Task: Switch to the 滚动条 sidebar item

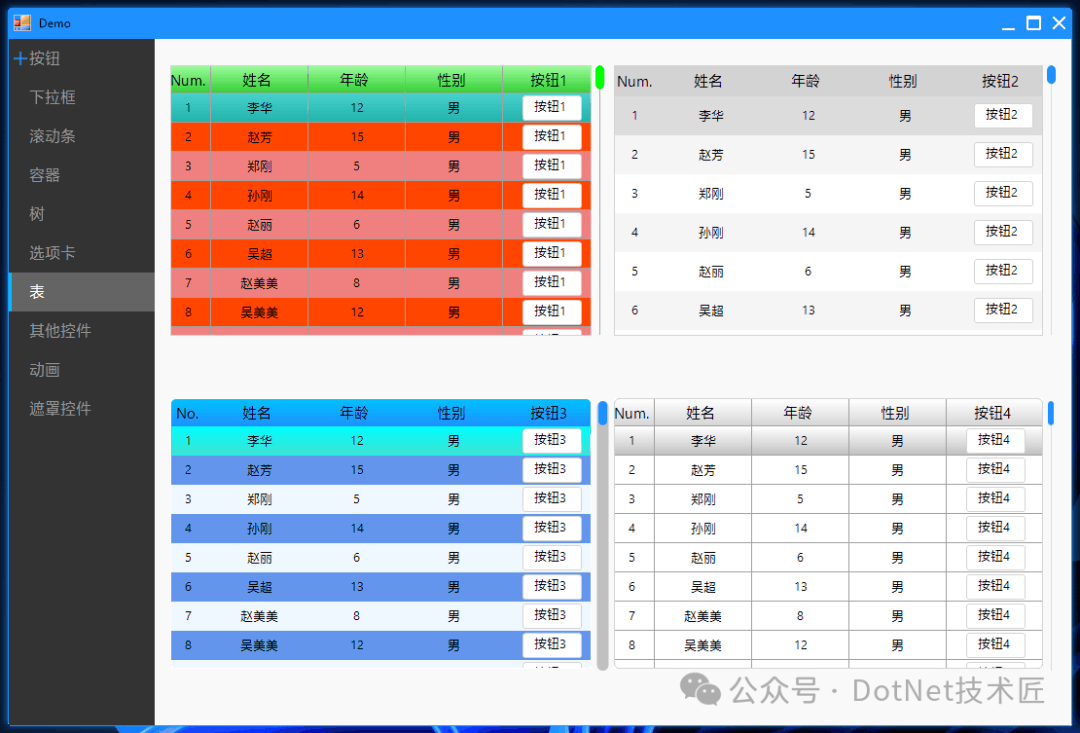Action: click(53, 137)
